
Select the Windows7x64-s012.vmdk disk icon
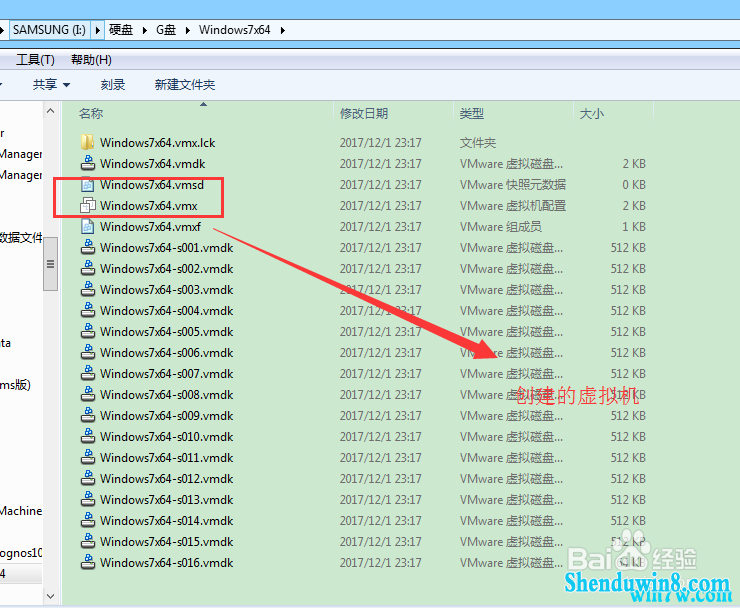click(x=87, y=479)
